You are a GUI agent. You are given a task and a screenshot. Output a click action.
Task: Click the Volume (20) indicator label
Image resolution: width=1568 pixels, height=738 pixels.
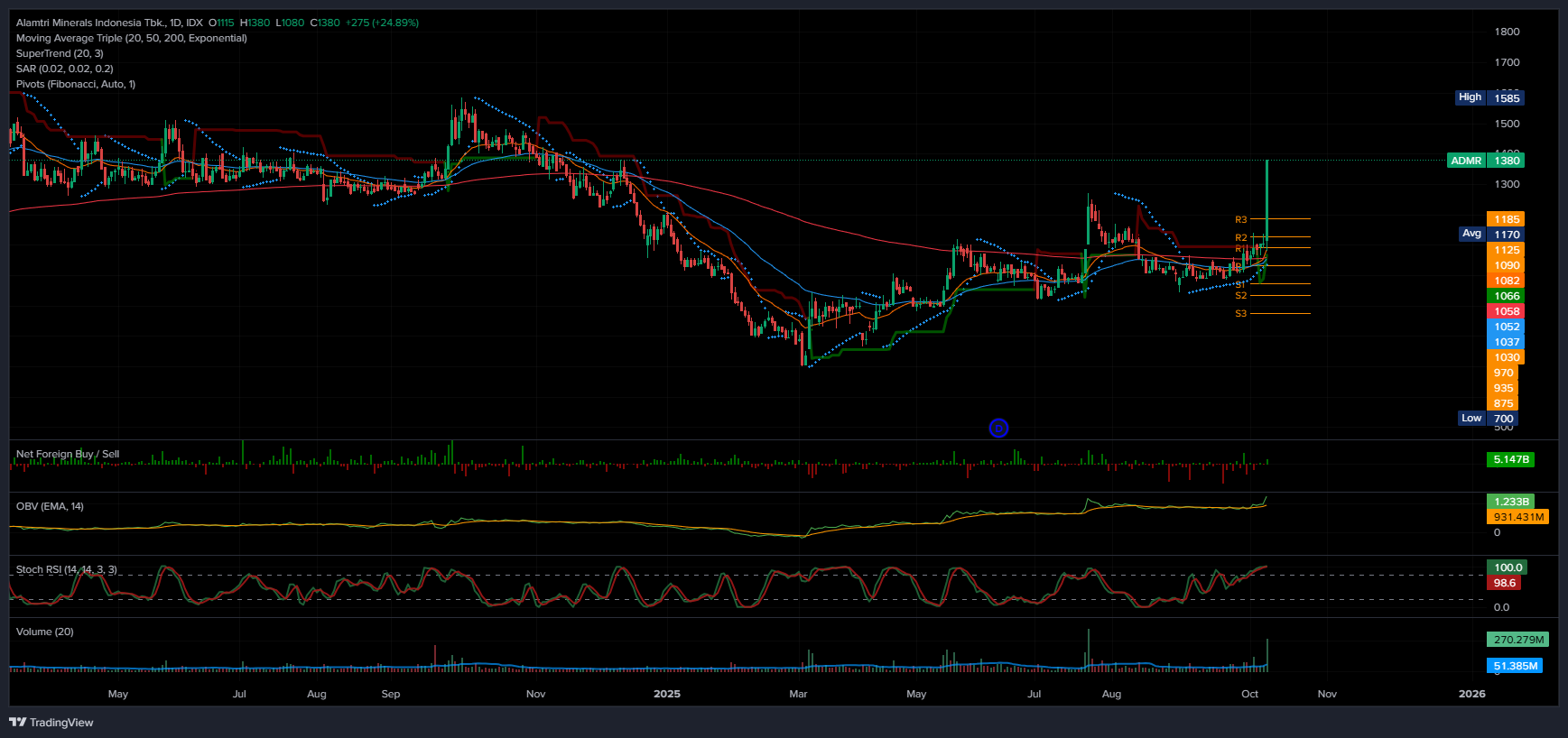[x=45, y=632]
